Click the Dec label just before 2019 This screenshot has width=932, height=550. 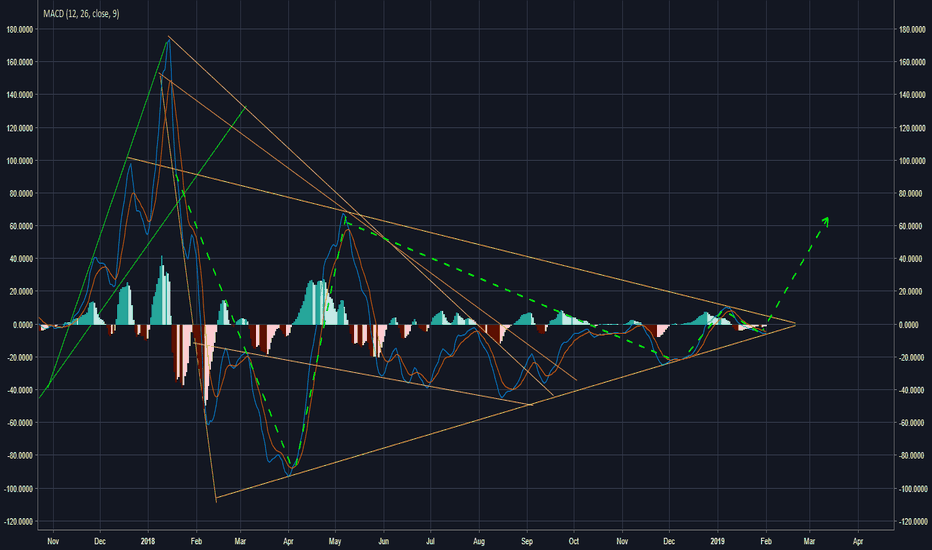click(x=669, y=541)
